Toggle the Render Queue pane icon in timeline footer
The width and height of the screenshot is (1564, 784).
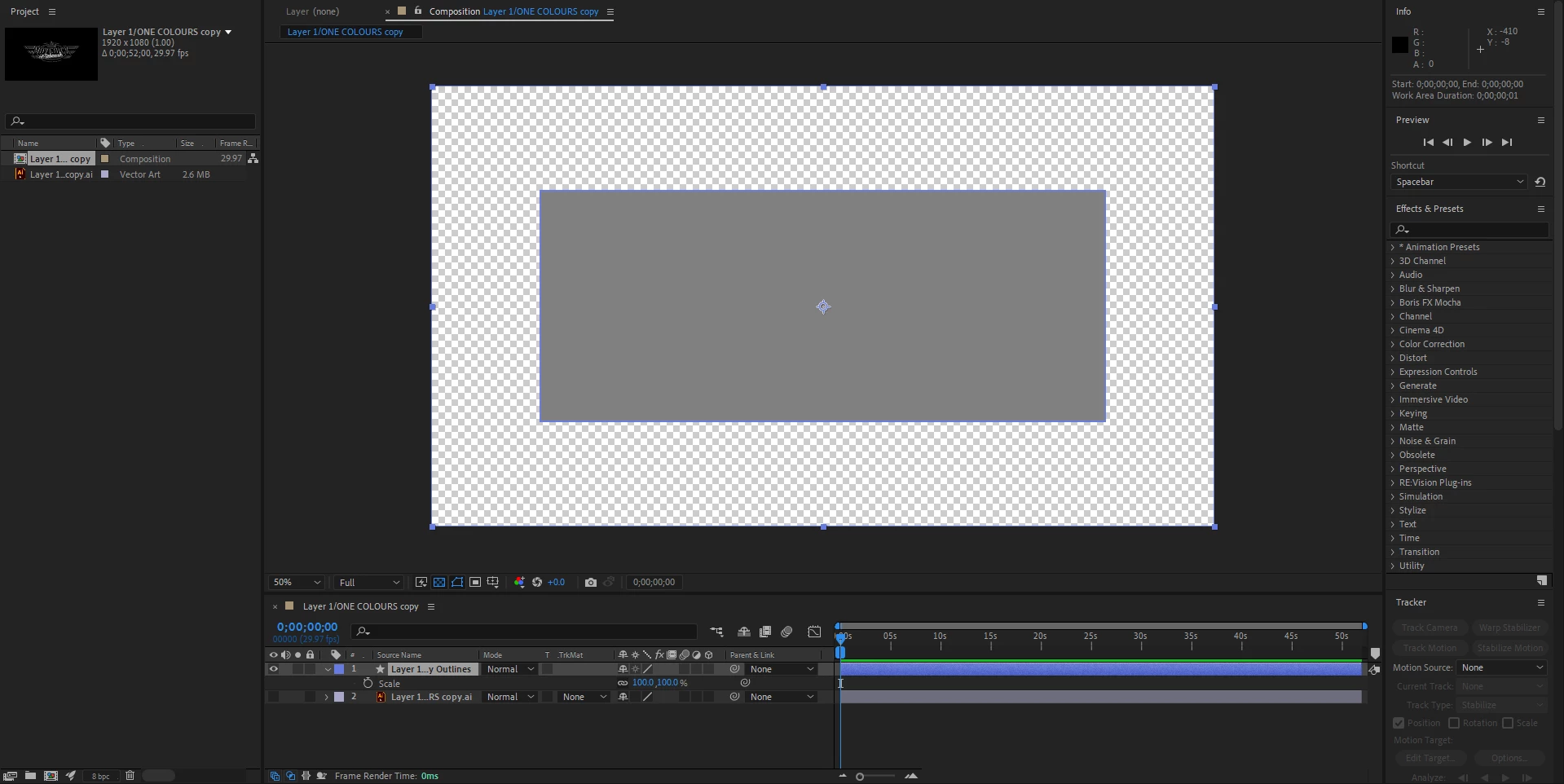point(322,776)
